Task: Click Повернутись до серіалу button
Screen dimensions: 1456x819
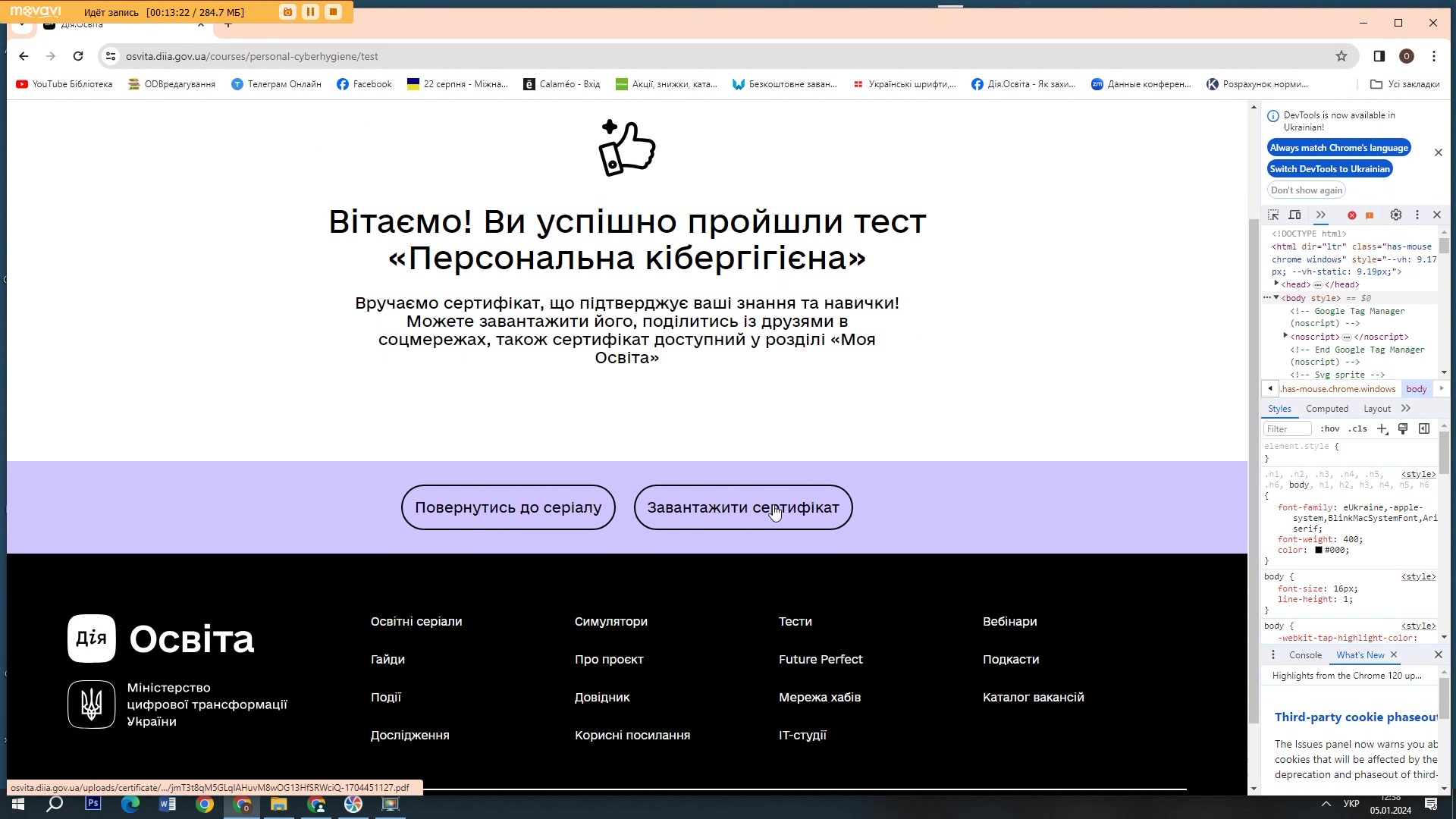Action: click(x=508, y=507)
